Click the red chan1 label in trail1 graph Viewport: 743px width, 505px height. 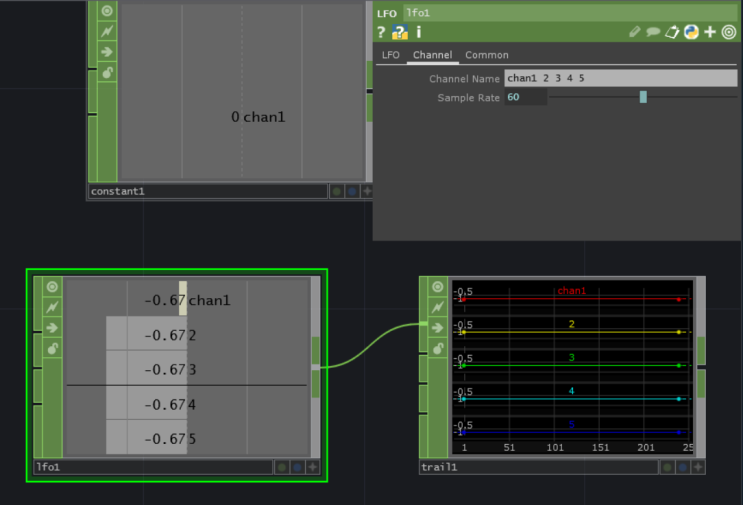571,291
